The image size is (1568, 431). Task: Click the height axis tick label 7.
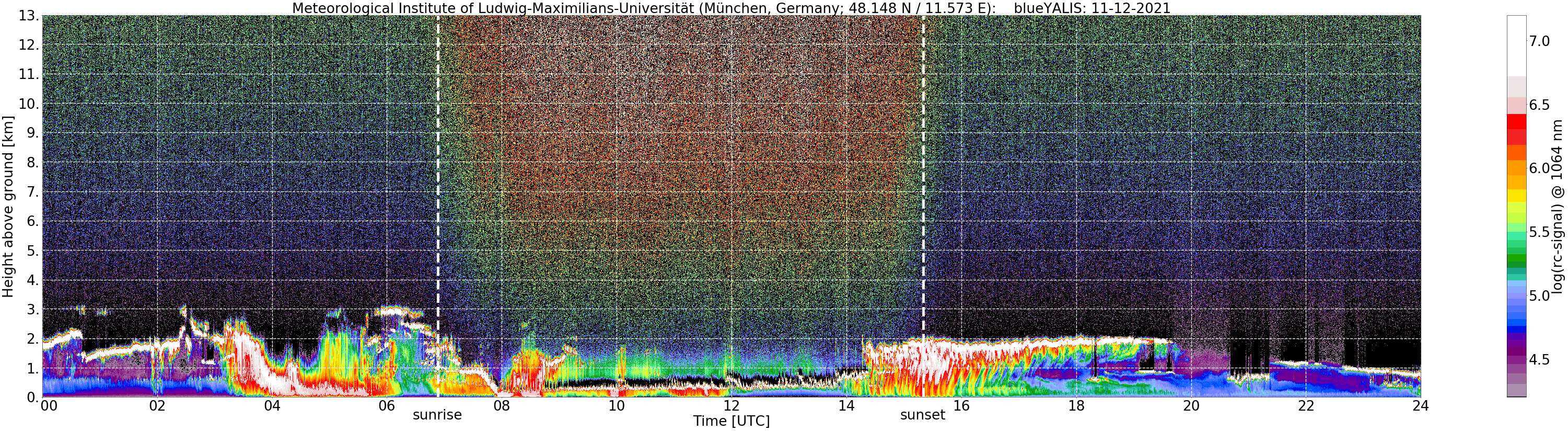coord(33,192)
